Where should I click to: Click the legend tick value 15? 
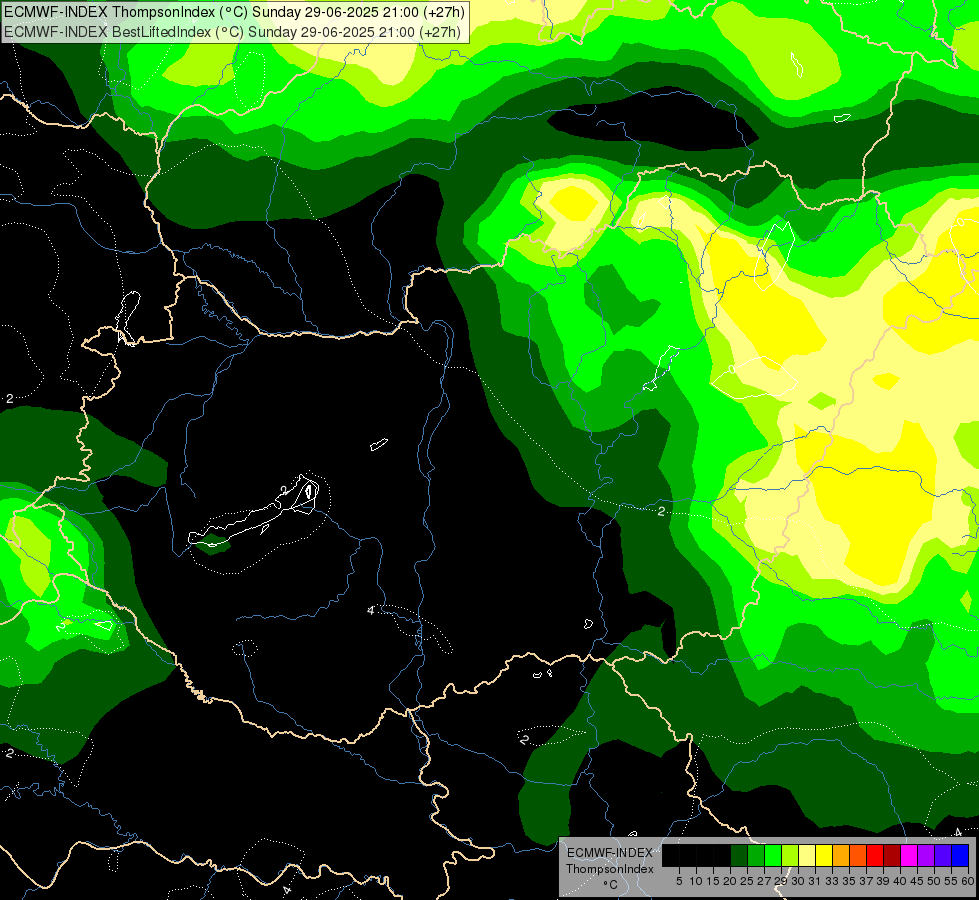point(713,881)
